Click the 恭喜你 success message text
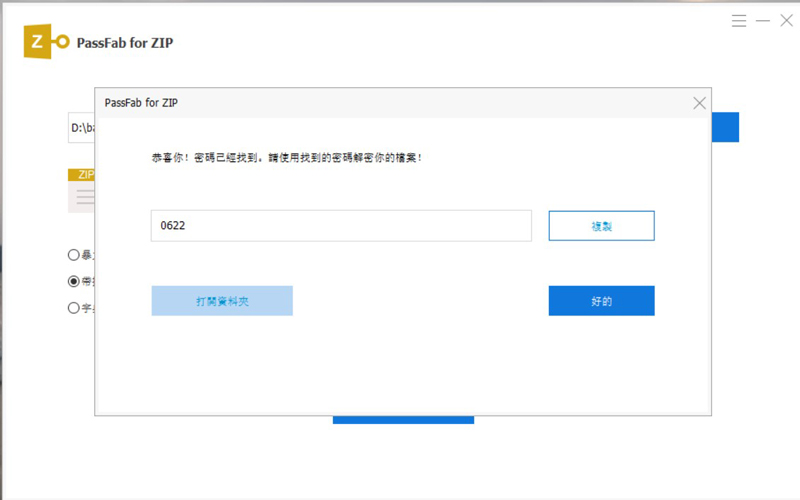The height and width of the screenshot is (500, 800). tap(286, 158)
